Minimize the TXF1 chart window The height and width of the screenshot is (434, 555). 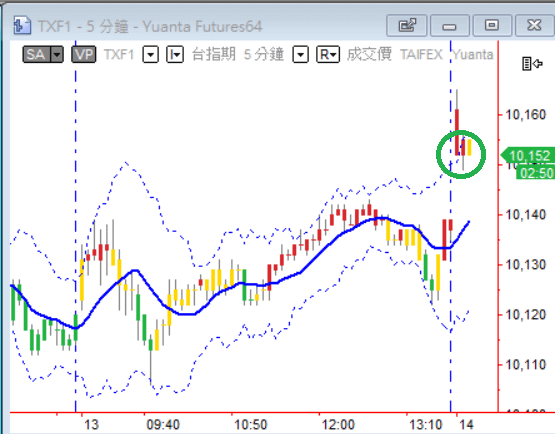(x=450, y=25)
